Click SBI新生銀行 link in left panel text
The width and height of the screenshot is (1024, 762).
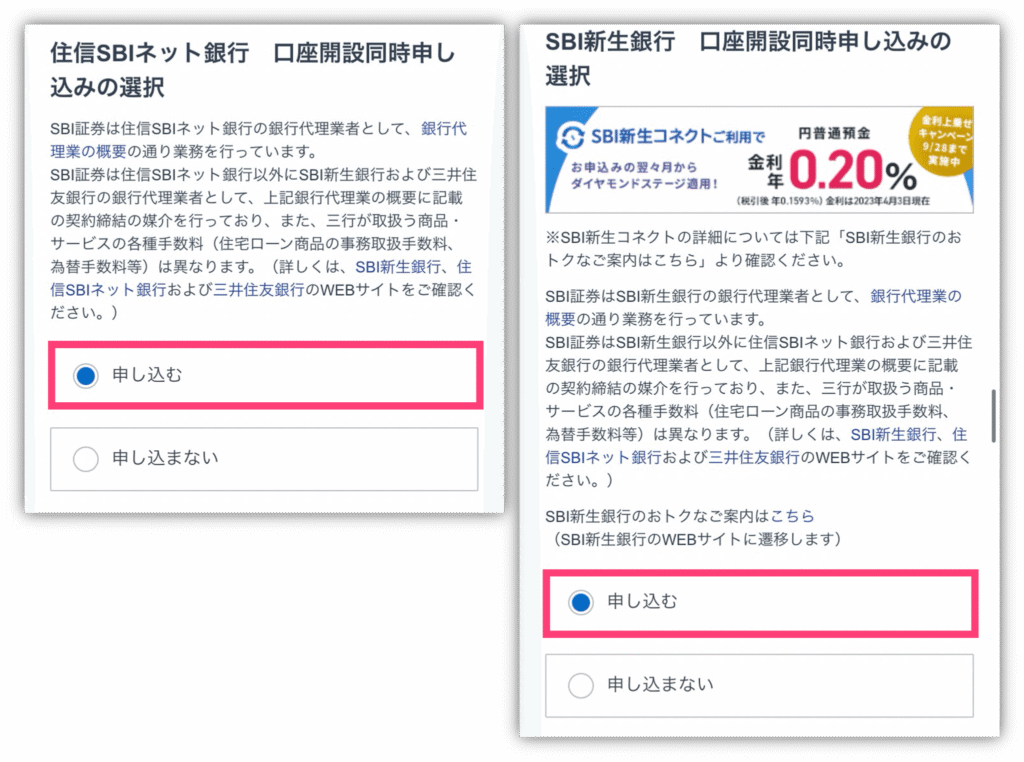pos(398,267)
